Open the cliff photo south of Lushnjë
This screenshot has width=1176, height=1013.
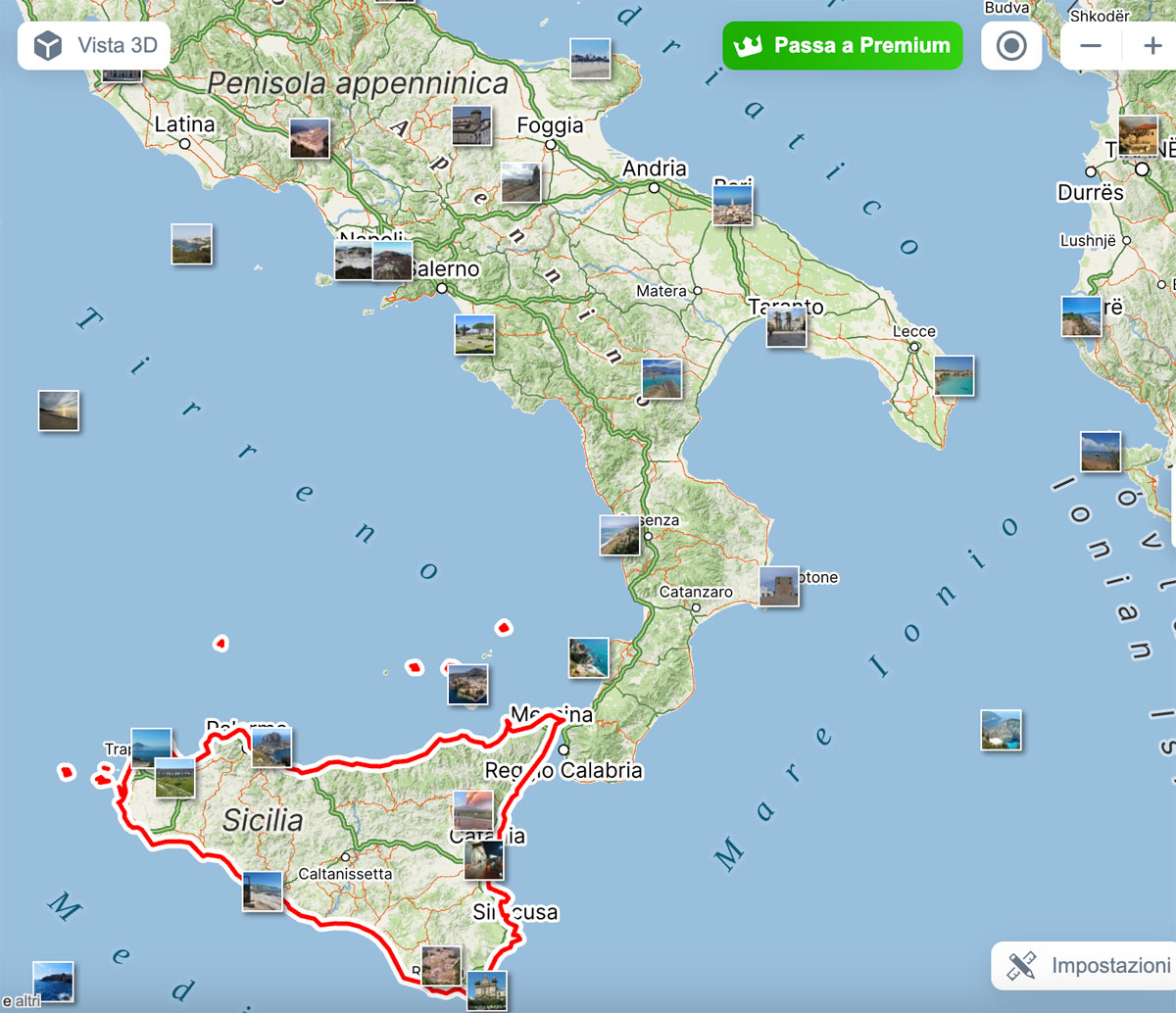coord(1082,316)
